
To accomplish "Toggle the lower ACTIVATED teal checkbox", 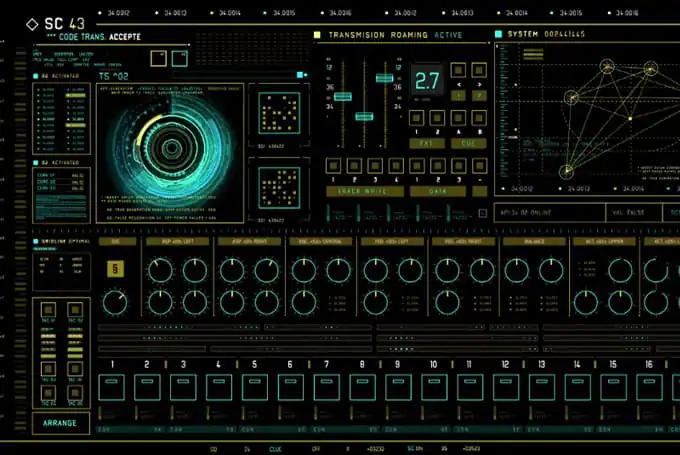I will pos(36,163).
